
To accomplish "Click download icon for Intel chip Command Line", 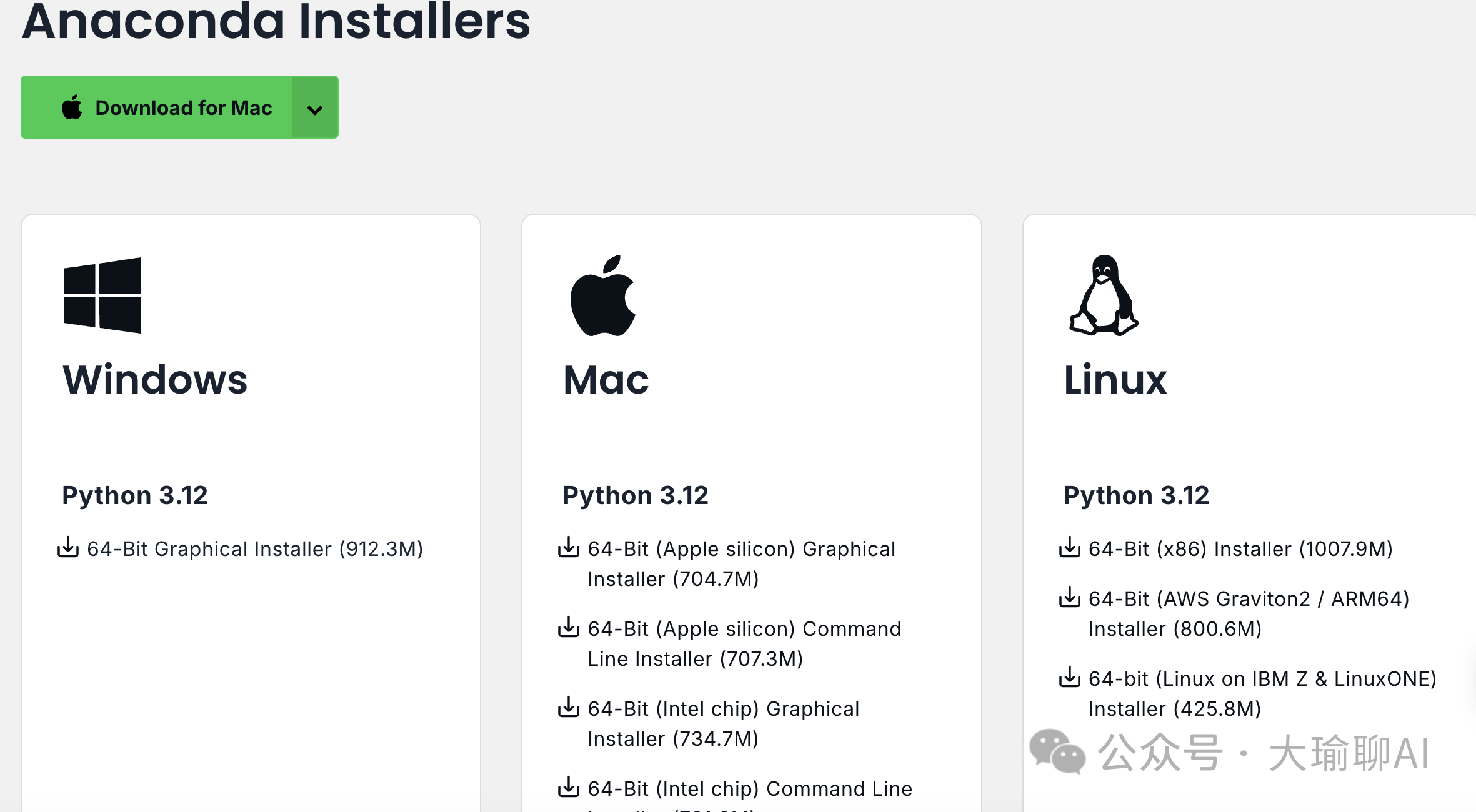I will [568, 787].
